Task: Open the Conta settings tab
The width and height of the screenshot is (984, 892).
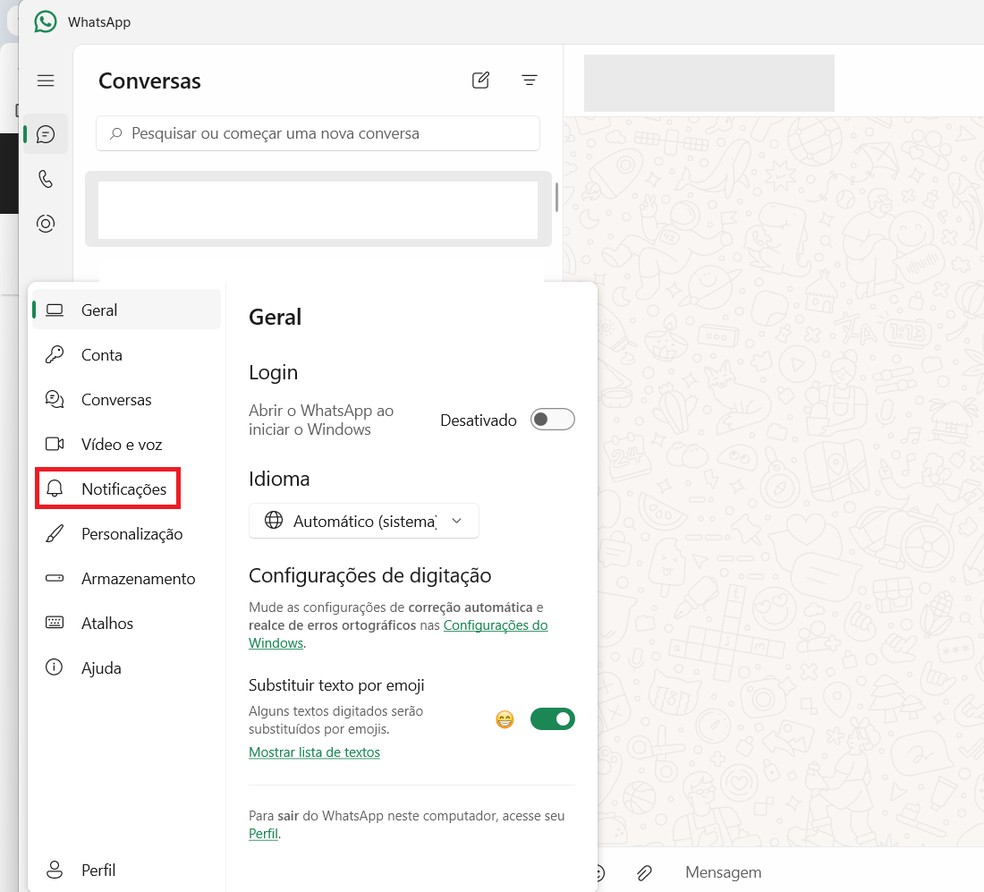Action: 126,355
